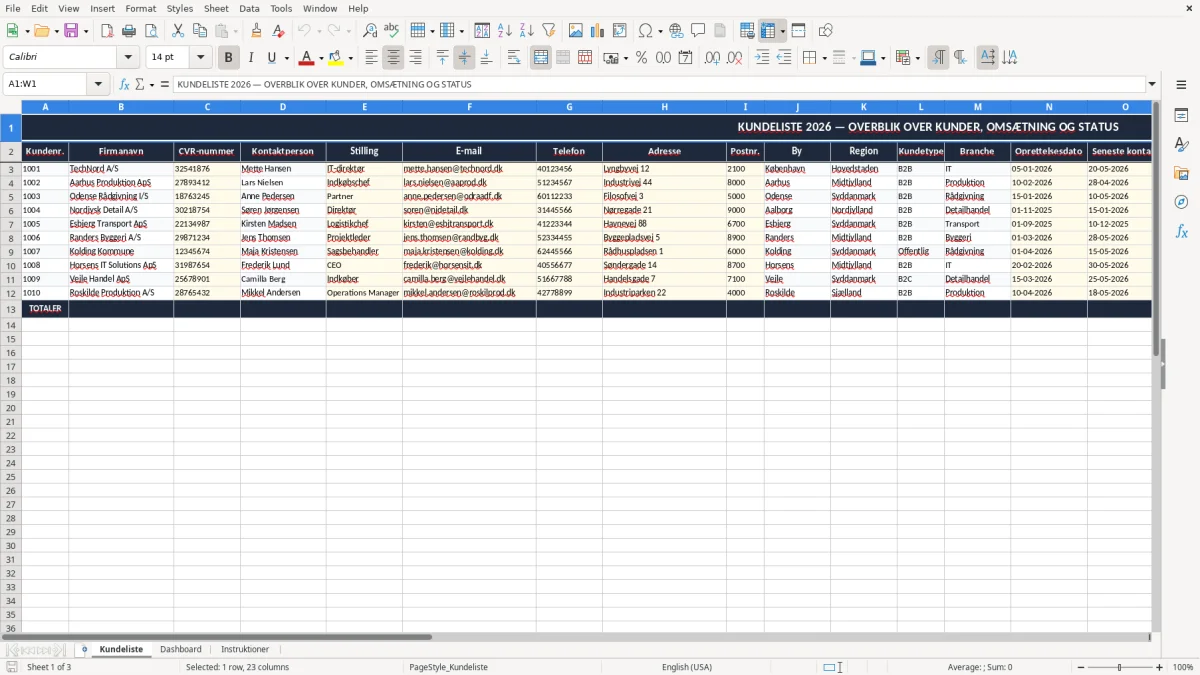Insert a chart
Image resolution: width=1200 pixels, height=675 pixels.
pos(598,31)
